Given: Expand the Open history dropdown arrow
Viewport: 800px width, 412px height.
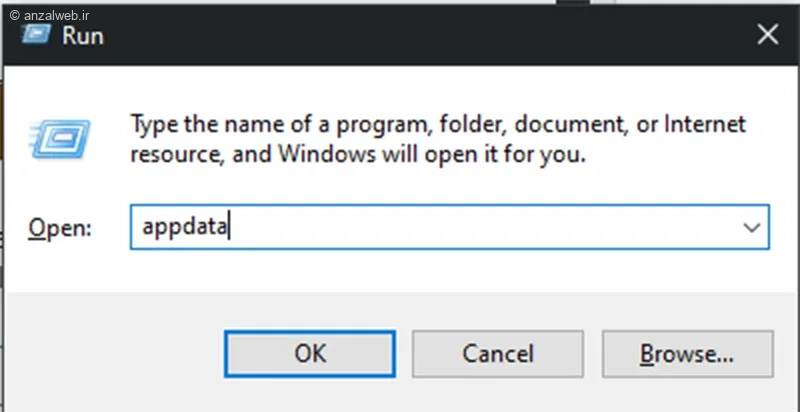Looking at the screenshot, I should (x=752, y=227).
